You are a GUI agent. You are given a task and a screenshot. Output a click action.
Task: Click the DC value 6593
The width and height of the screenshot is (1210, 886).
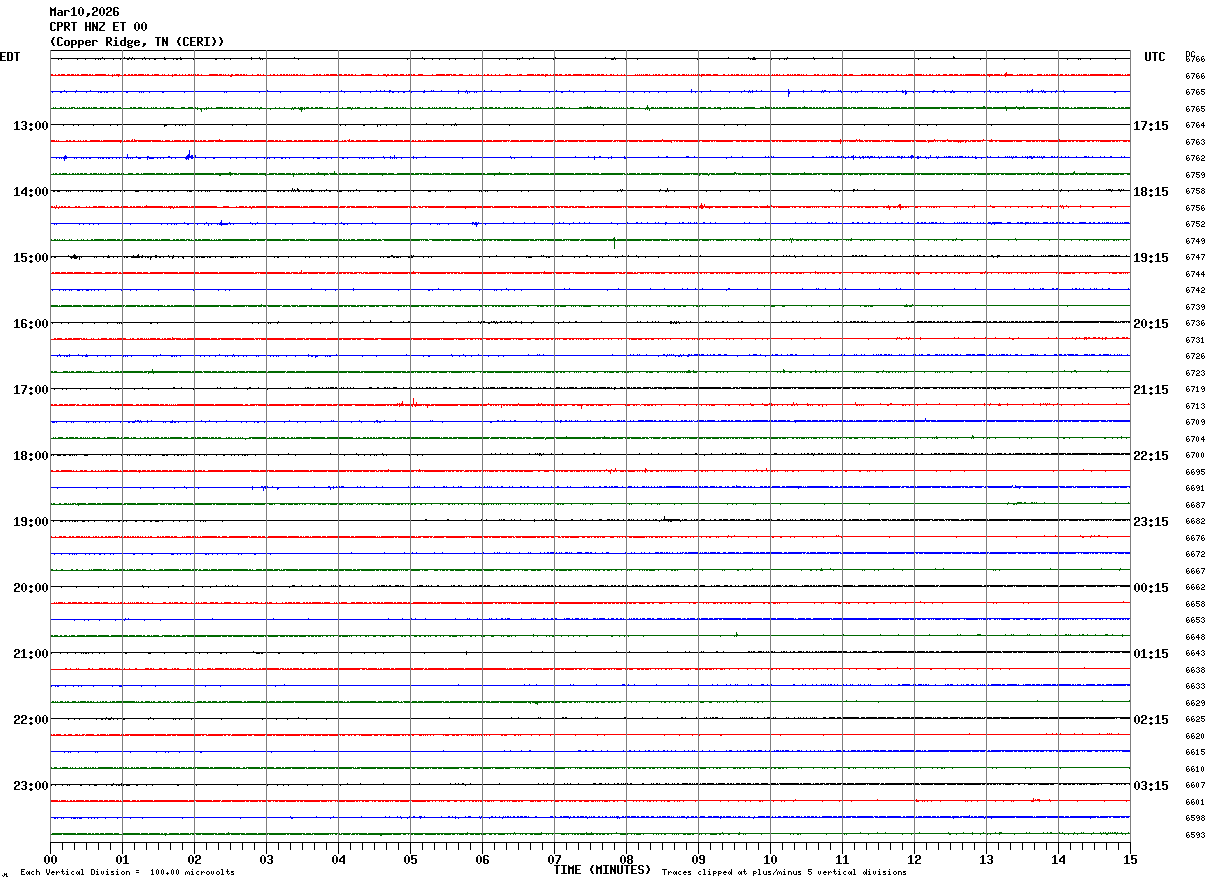1195,835
